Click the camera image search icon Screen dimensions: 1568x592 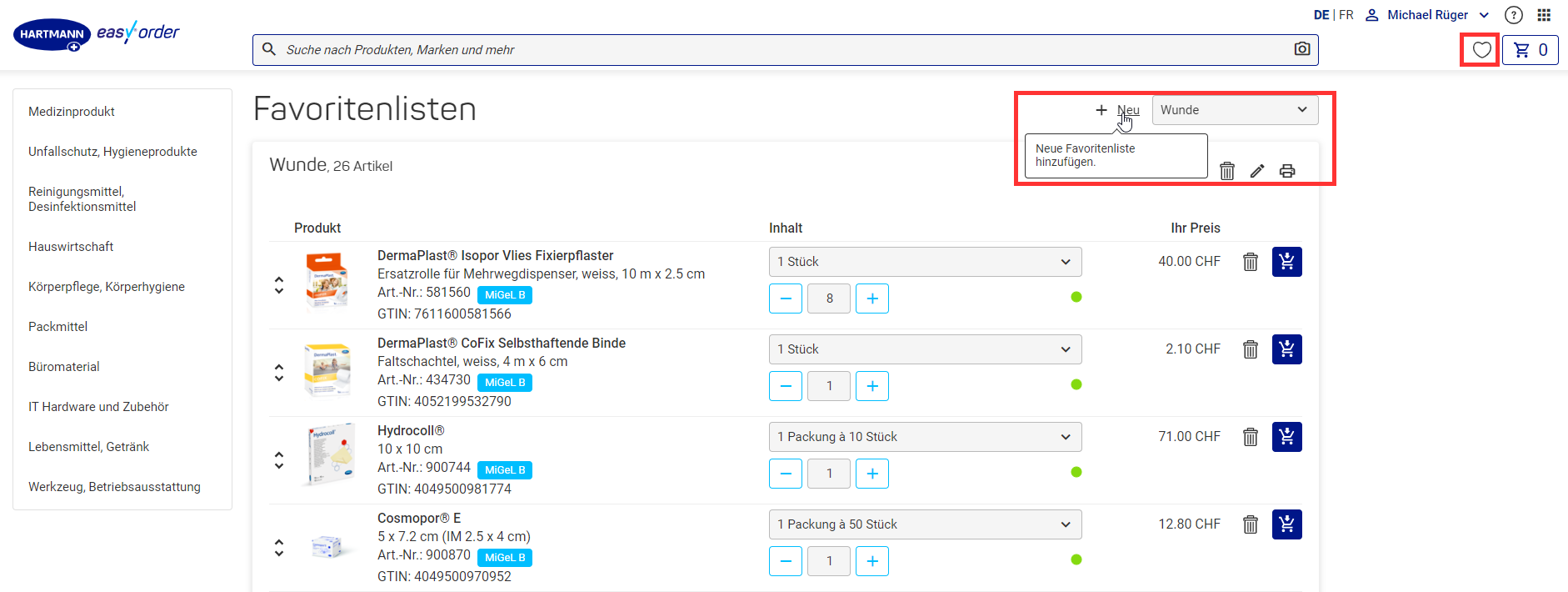point(1302,49)
